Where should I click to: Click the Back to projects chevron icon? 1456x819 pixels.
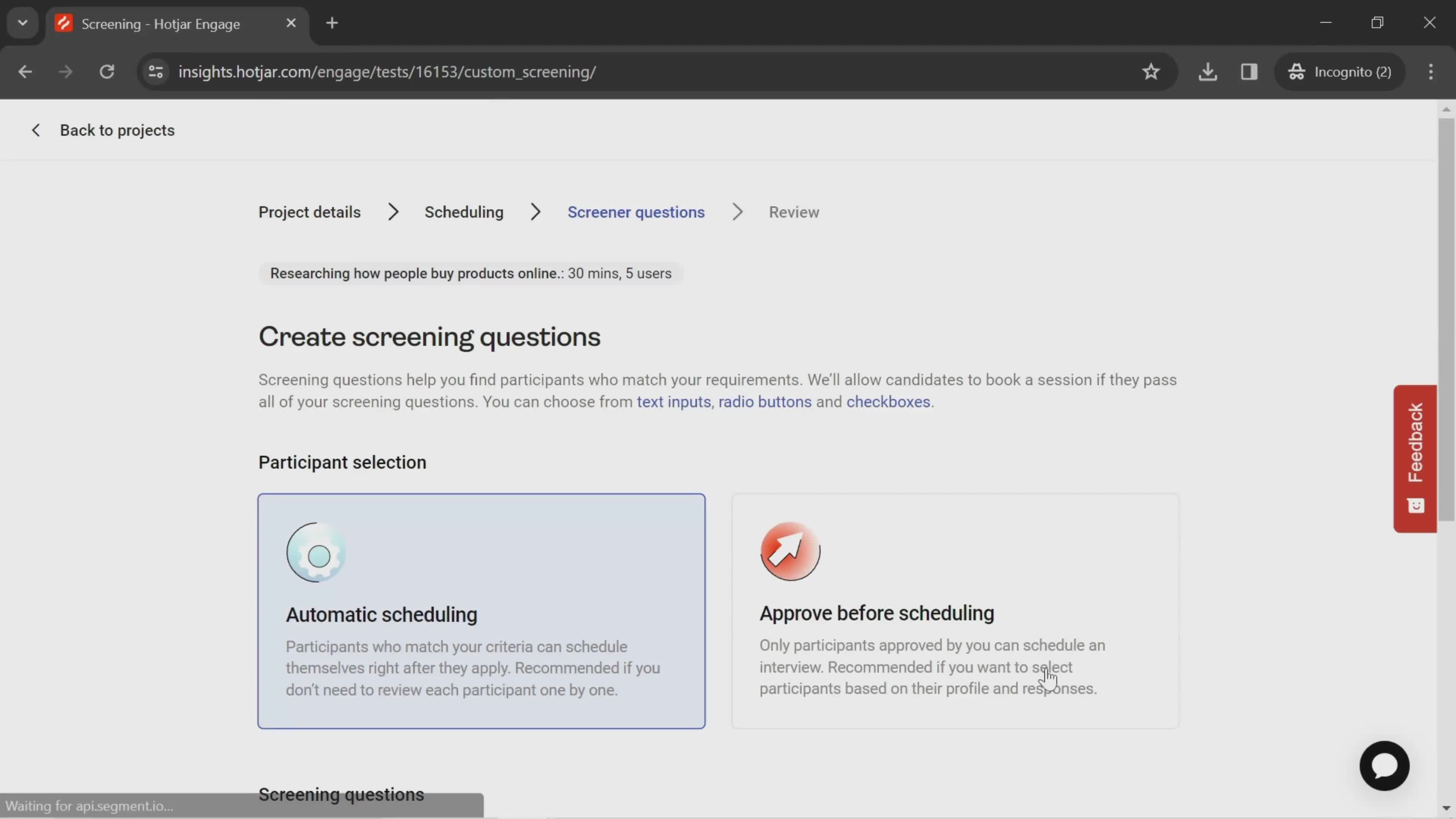pyautogui.click(x=36, y=130)
